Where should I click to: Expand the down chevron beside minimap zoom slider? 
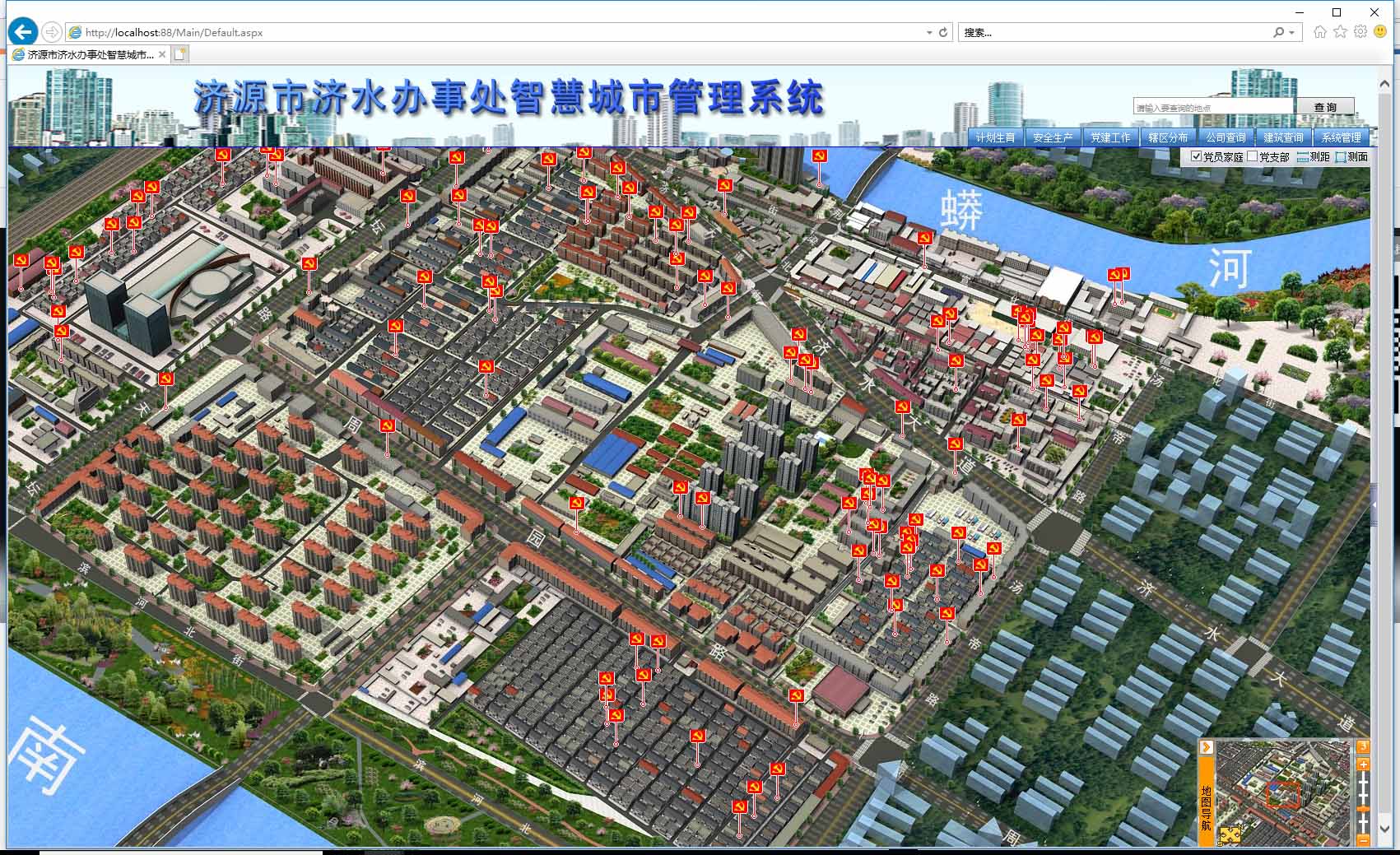[x=1384, y=830]
